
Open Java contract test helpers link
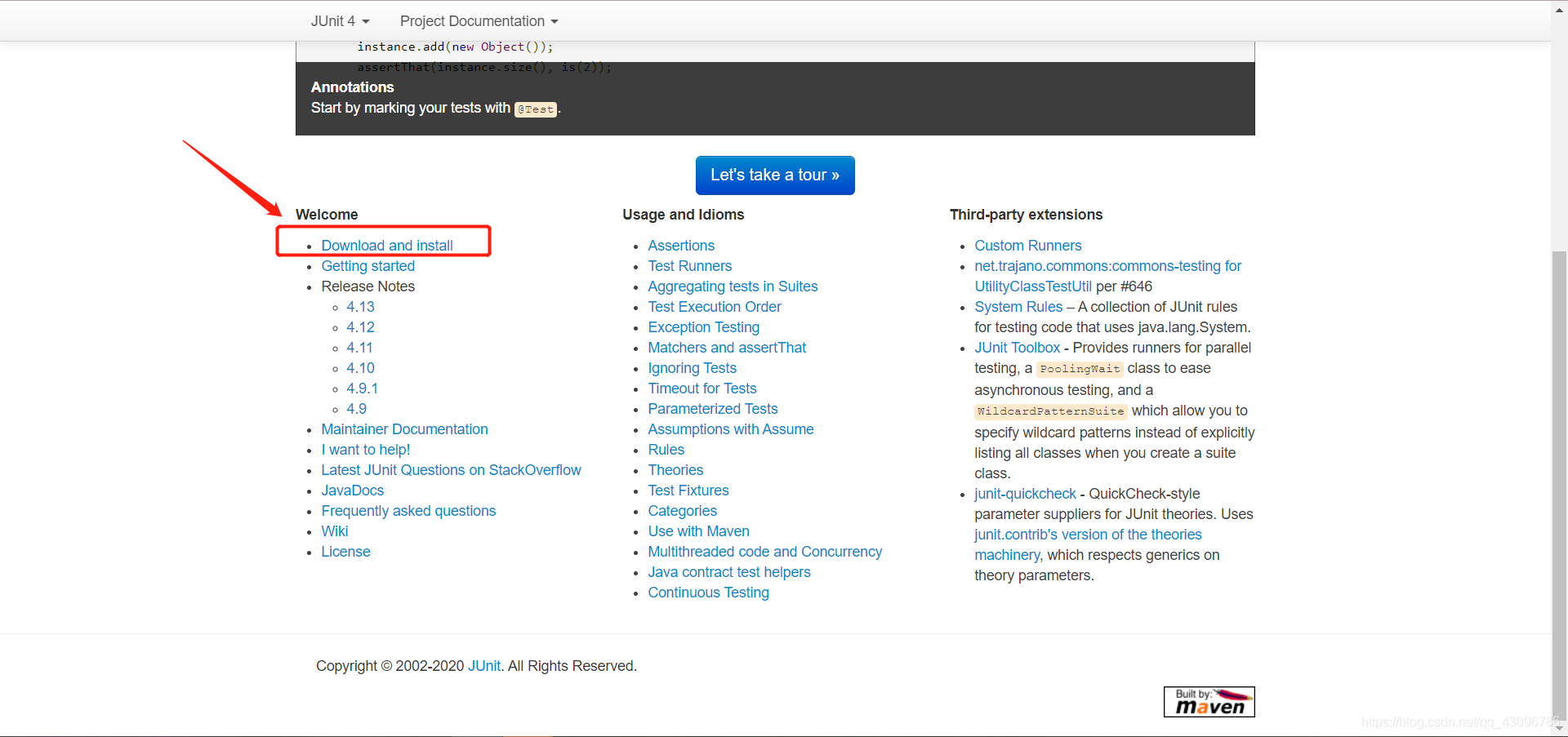point(729,572)
